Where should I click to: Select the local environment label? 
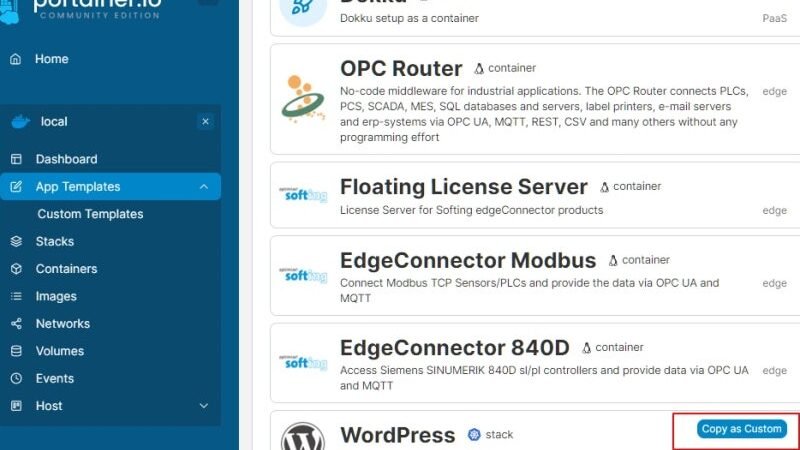(x=54, y=121)
